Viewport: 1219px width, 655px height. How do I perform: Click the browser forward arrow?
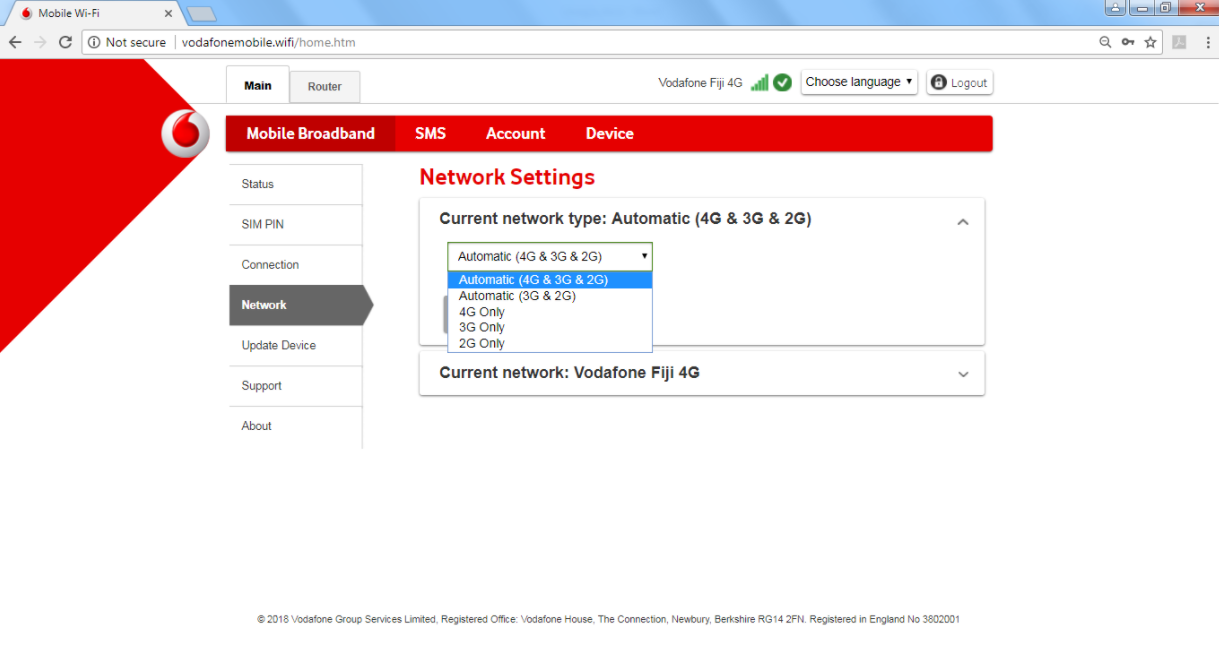click(x=40, y=42)
